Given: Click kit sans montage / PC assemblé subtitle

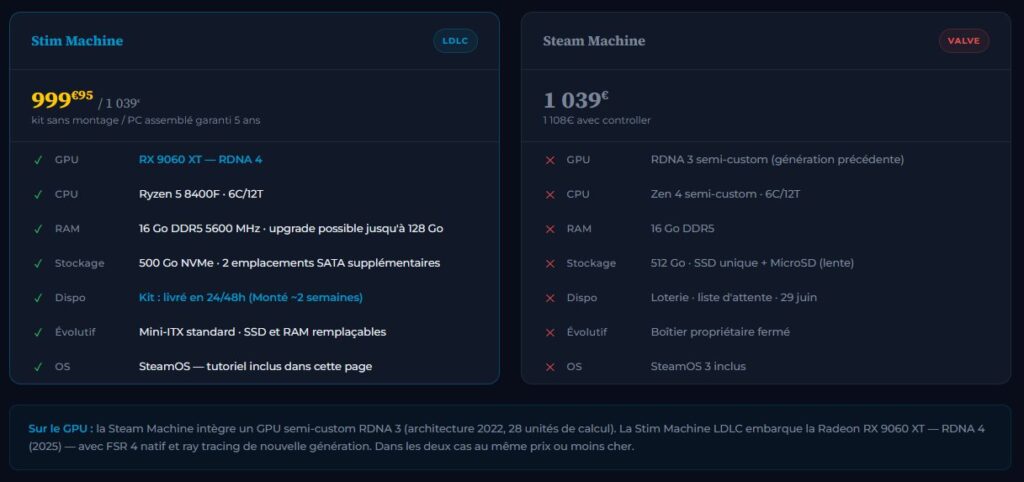Looking at the screenshot, I should (x=146, y=120).
